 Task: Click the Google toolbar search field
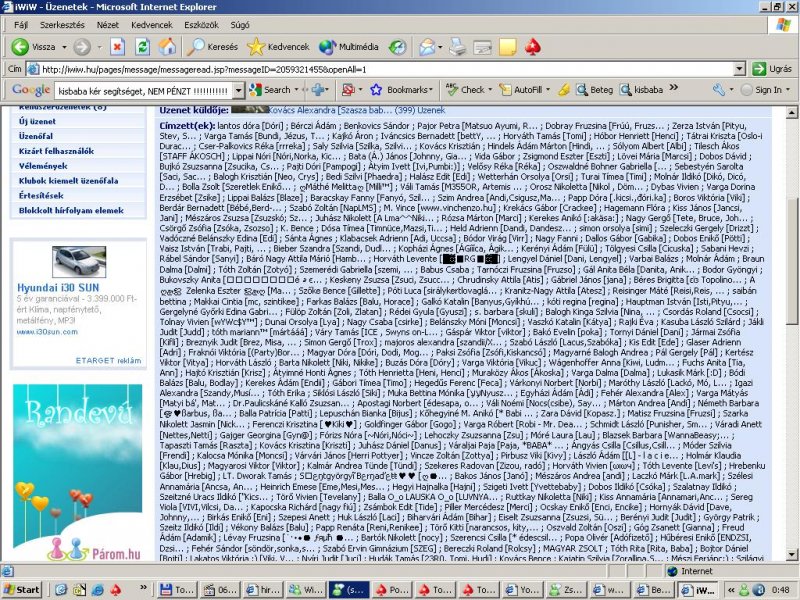tap(143, 91)
